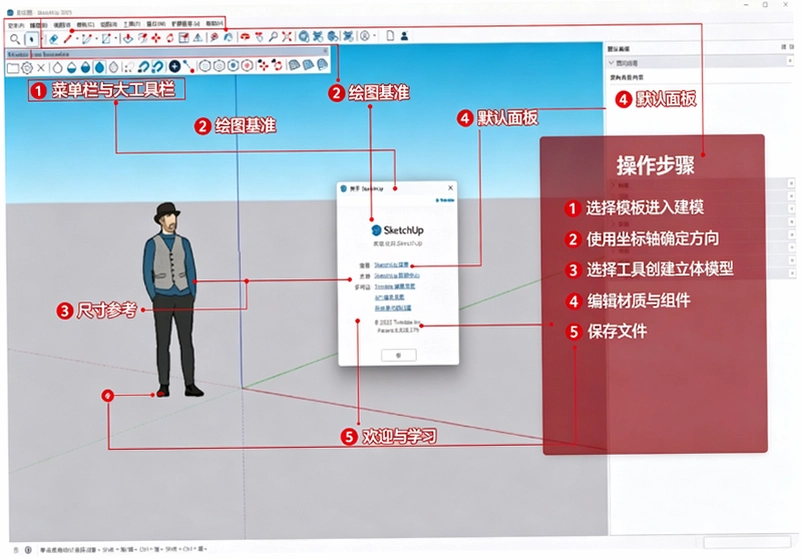Open the API link in About dialog
This screenshot has height=559, width=802.
389,297
